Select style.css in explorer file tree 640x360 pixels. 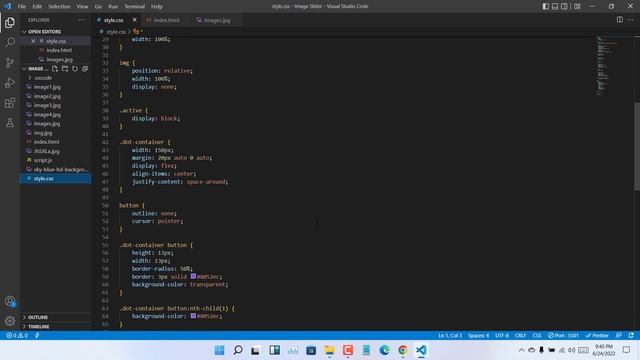[x=55, y=178]
